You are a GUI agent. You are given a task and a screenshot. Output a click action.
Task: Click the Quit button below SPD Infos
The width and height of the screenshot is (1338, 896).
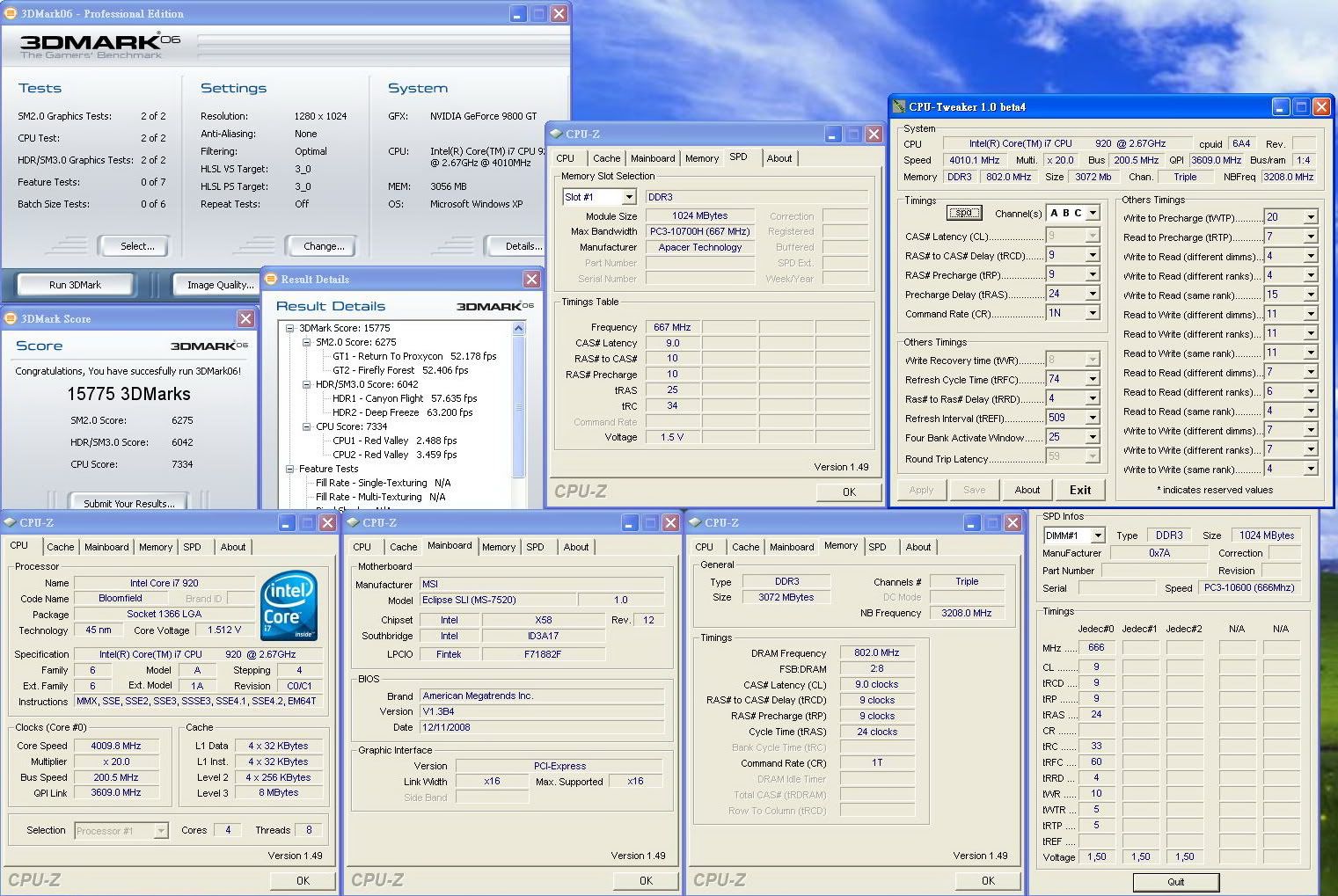pyautogui.click(x=1176, y=882)
